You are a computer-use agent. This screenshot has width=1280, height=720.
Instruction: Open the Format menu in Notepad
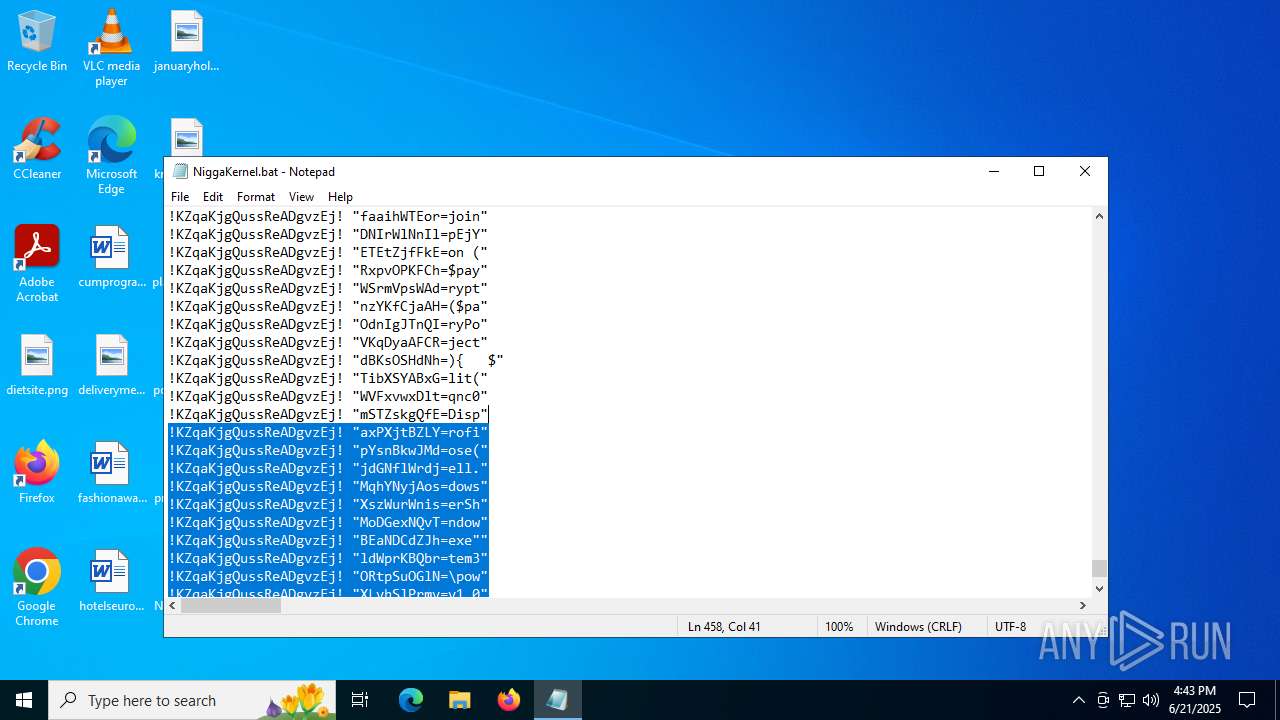(x=256, y=197)
